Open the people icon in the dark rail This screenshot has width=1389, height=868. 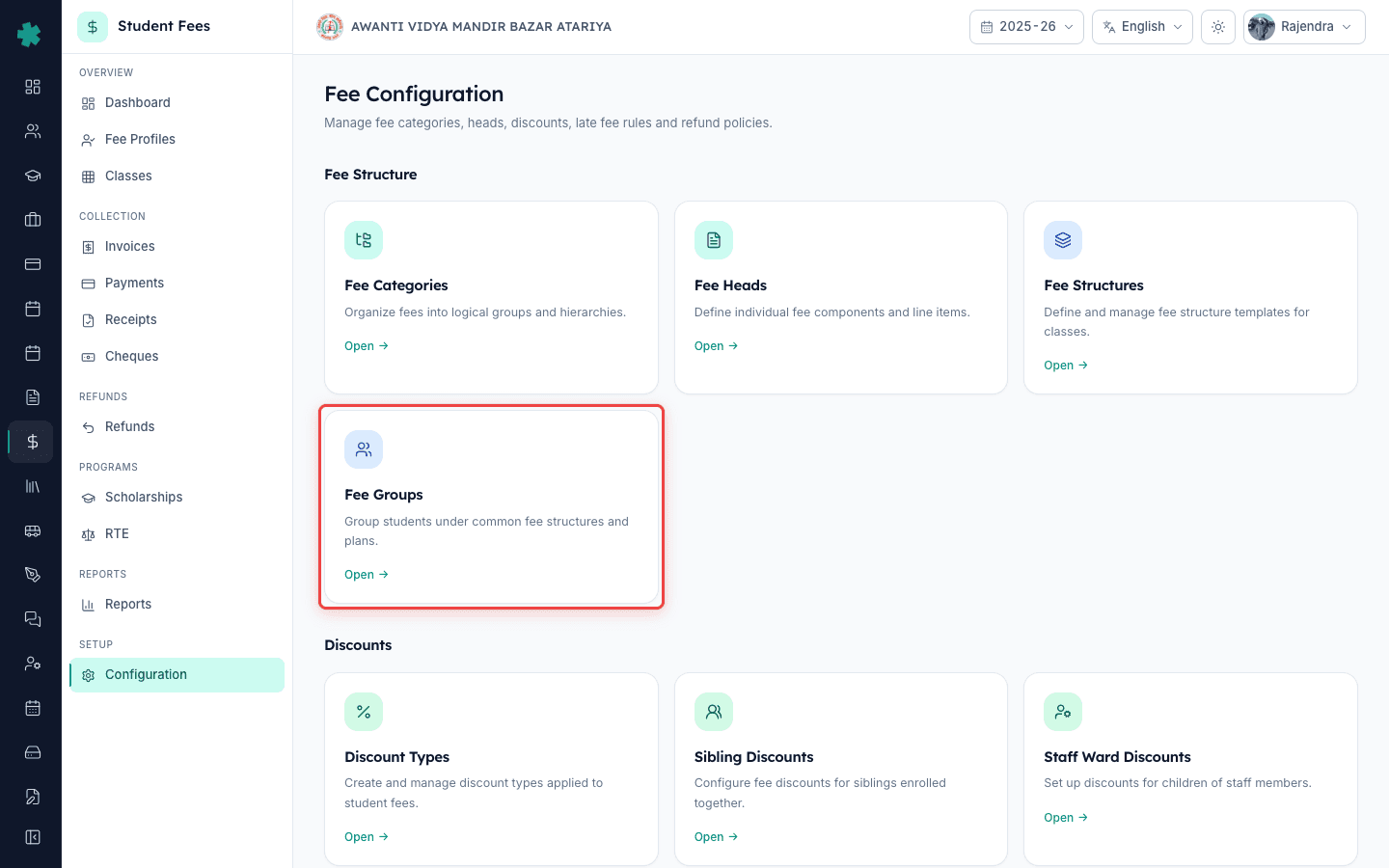pos(33,131)
